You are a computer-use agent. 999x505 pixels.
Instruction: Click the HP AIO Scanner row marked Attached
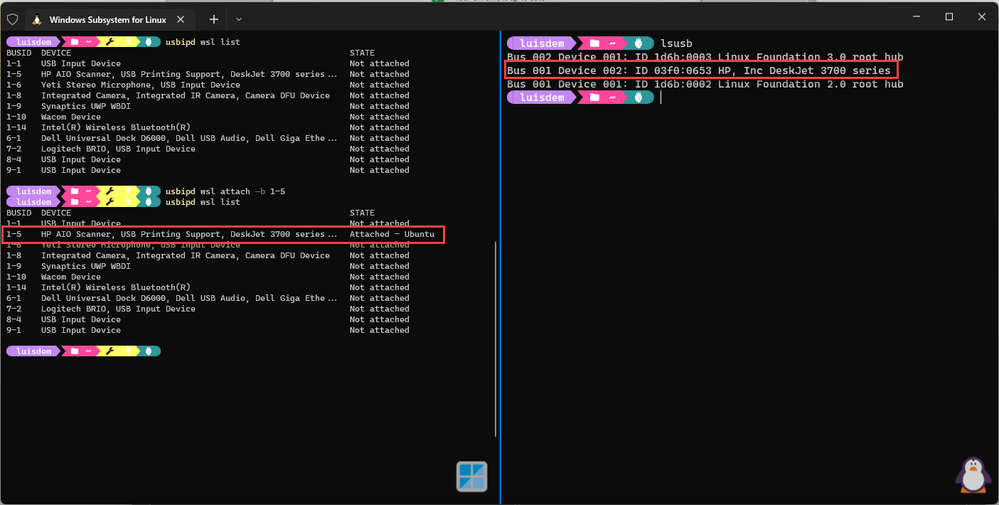(220, 234)
